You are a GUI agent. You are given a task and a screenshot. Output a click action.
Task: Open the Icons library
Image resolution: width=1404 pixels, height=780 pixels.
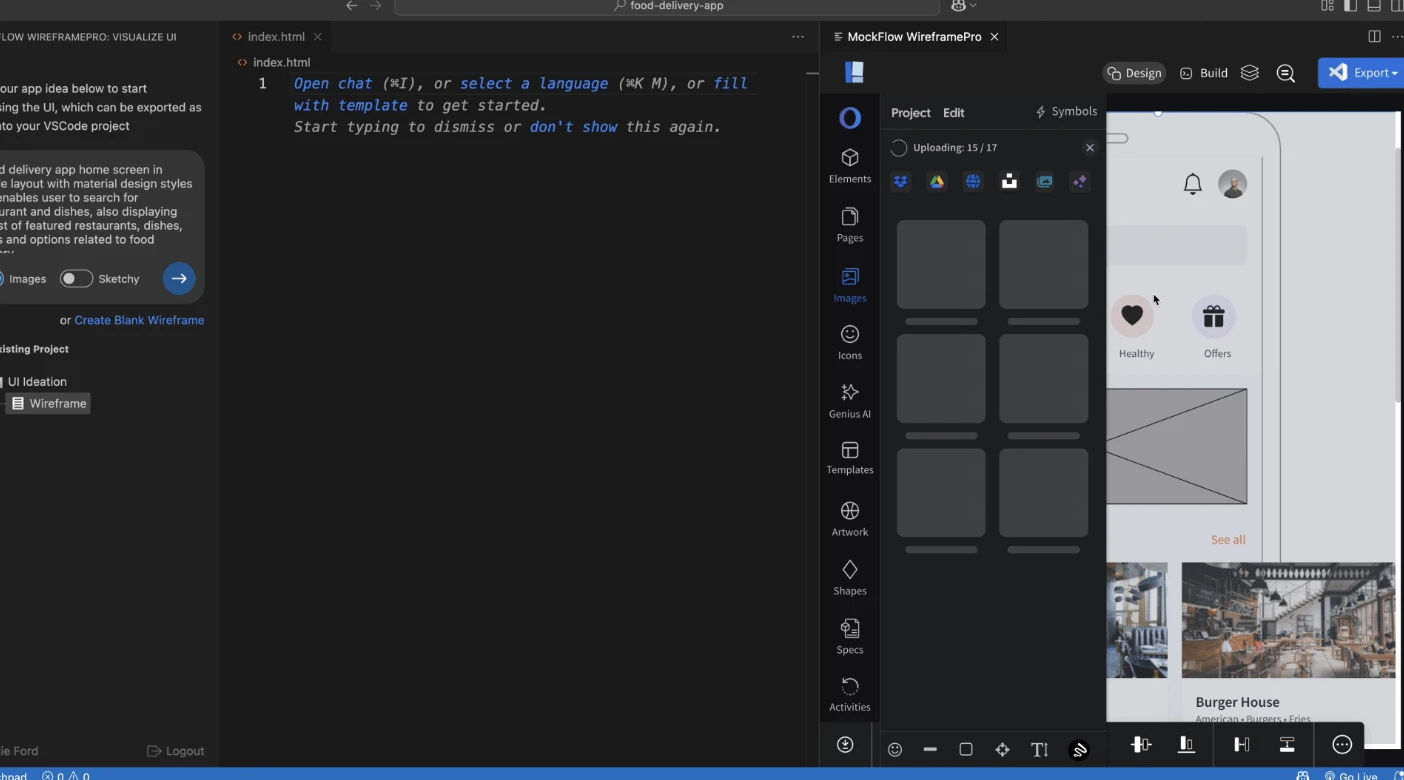coord(849,341)
